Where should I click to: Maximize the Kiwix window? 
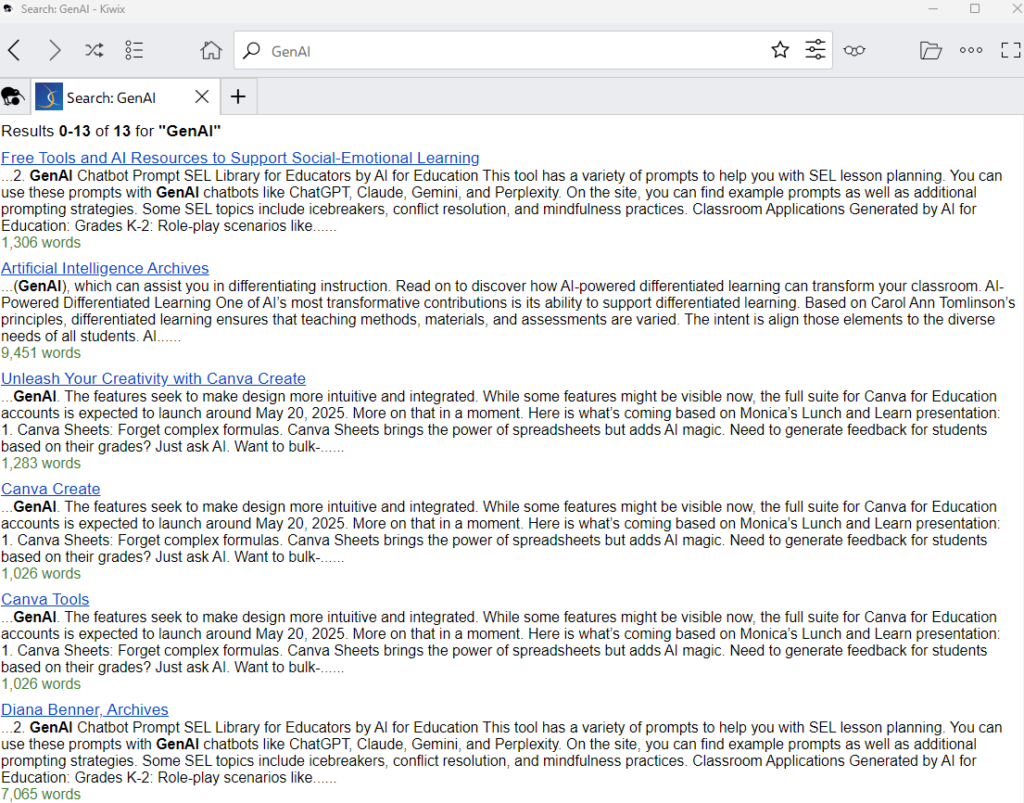coord(974,8)
